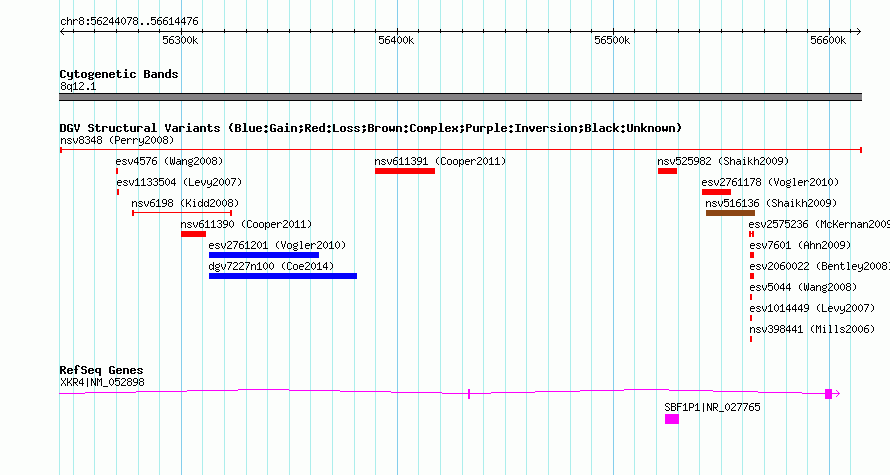Click the long red nsv8348 variant line
This screenshot has width=890, height=475.
(x=461, y=150)
